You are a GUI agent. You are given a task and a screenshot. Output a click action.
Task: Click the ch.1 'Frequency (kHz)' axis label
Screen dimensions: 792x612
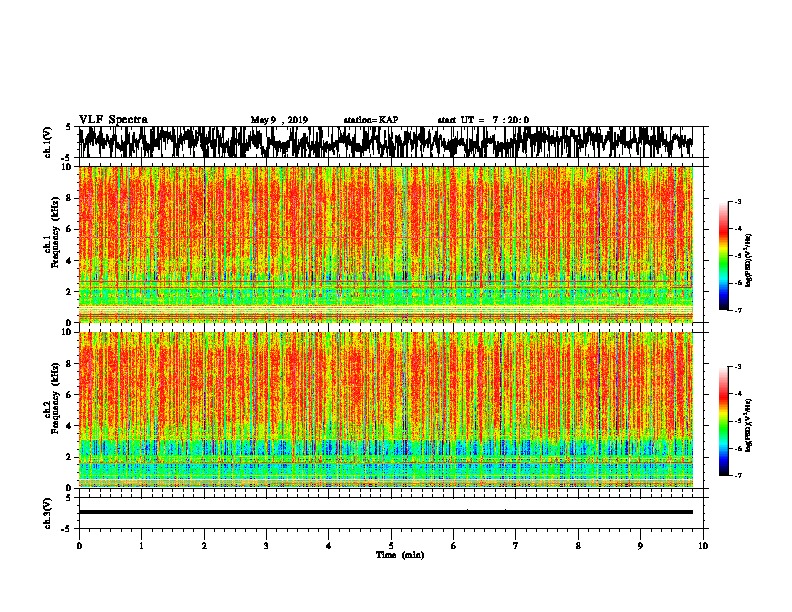[x=55, y=232]
